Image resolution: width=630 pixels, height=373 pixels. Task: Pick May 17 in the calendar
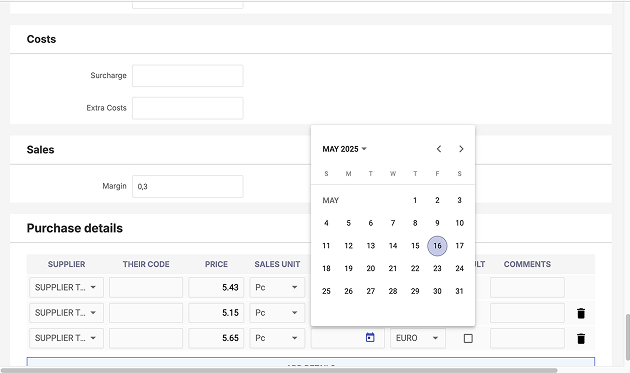click(459, 246)
